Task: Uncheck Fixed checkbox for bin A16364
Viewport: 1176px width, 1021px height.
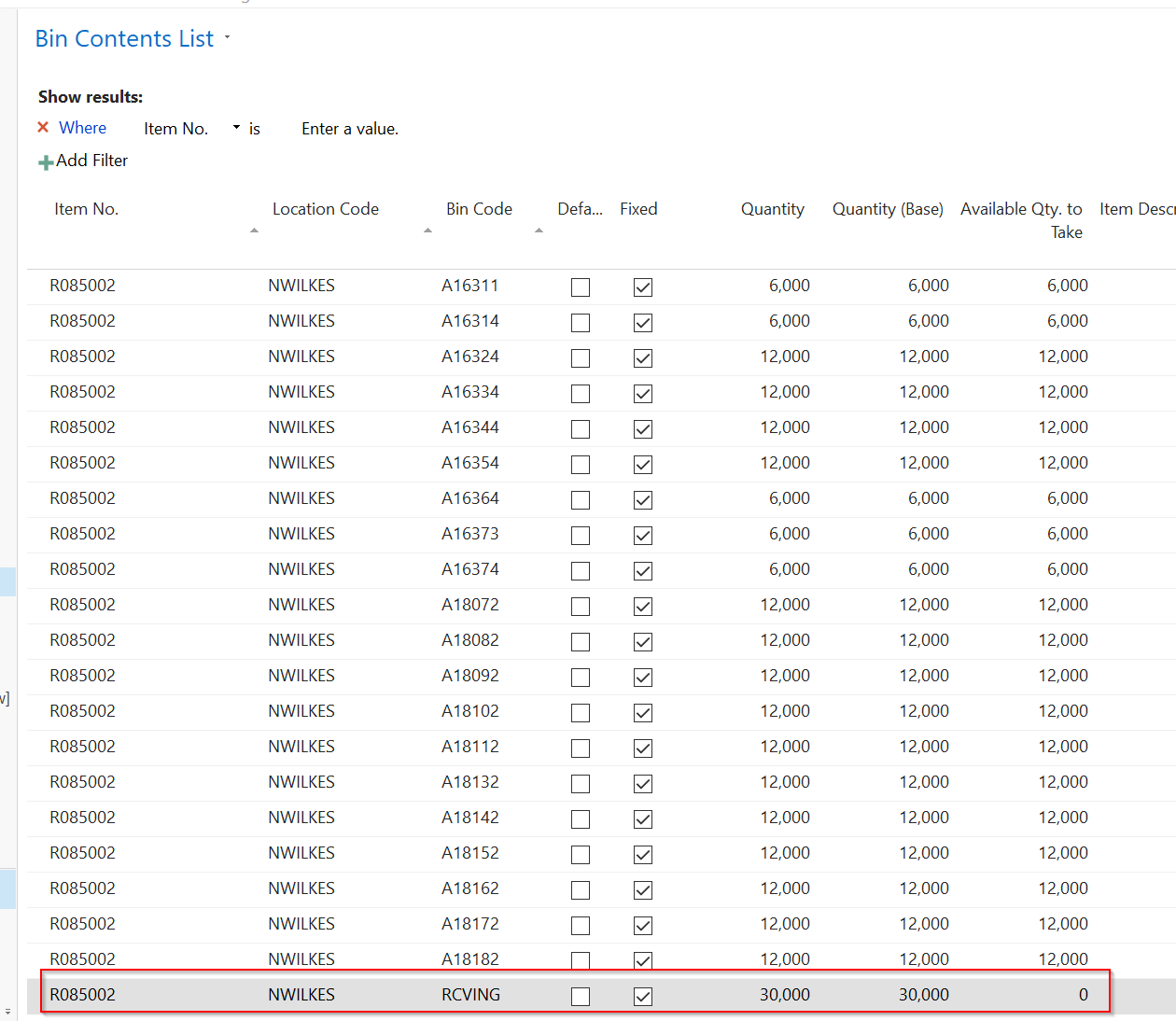Action: tap(643, 500)
